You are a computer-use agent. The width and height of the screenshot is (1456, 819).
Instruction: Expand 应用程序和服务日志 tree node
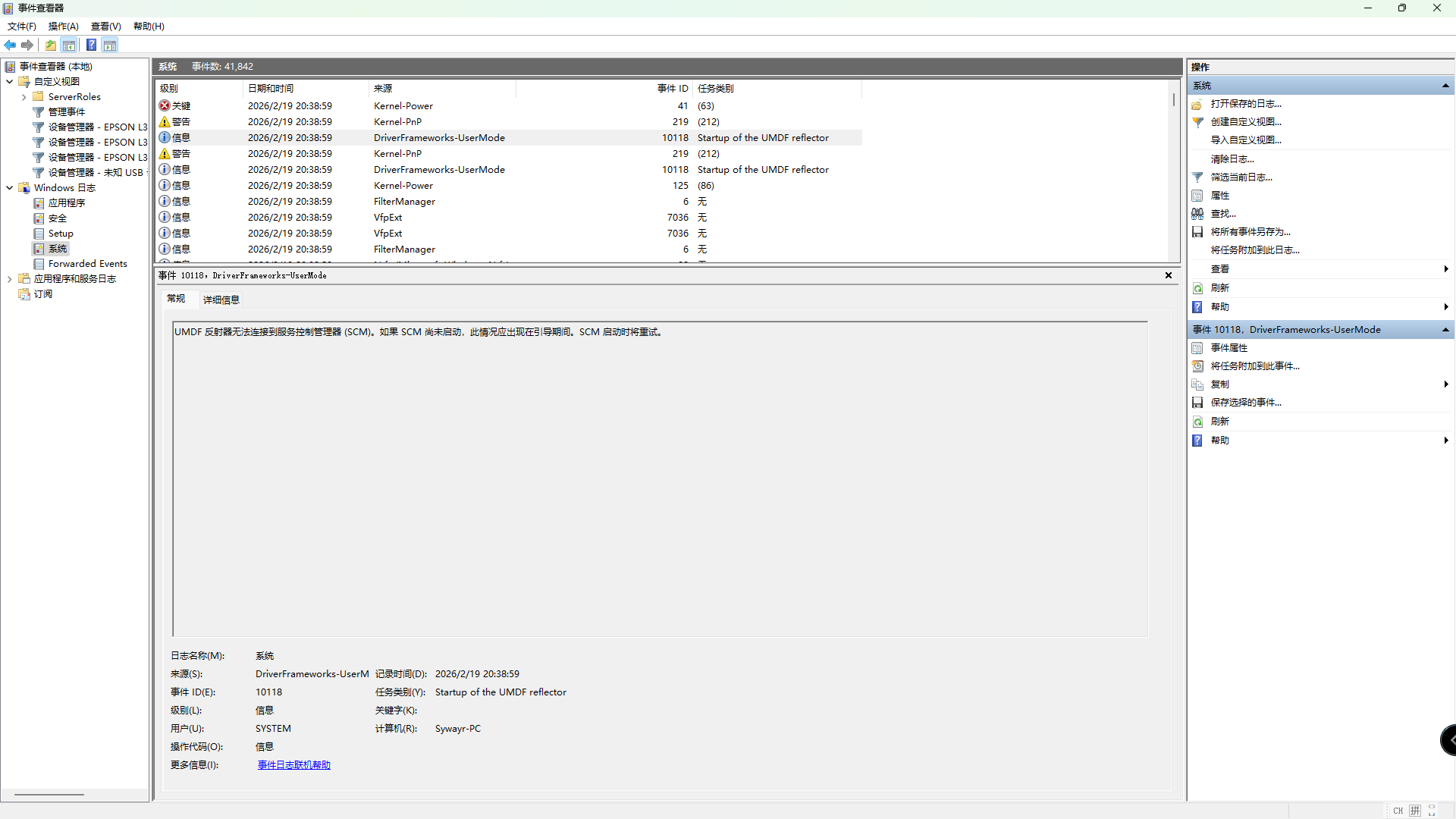click(x=9, y=279)
